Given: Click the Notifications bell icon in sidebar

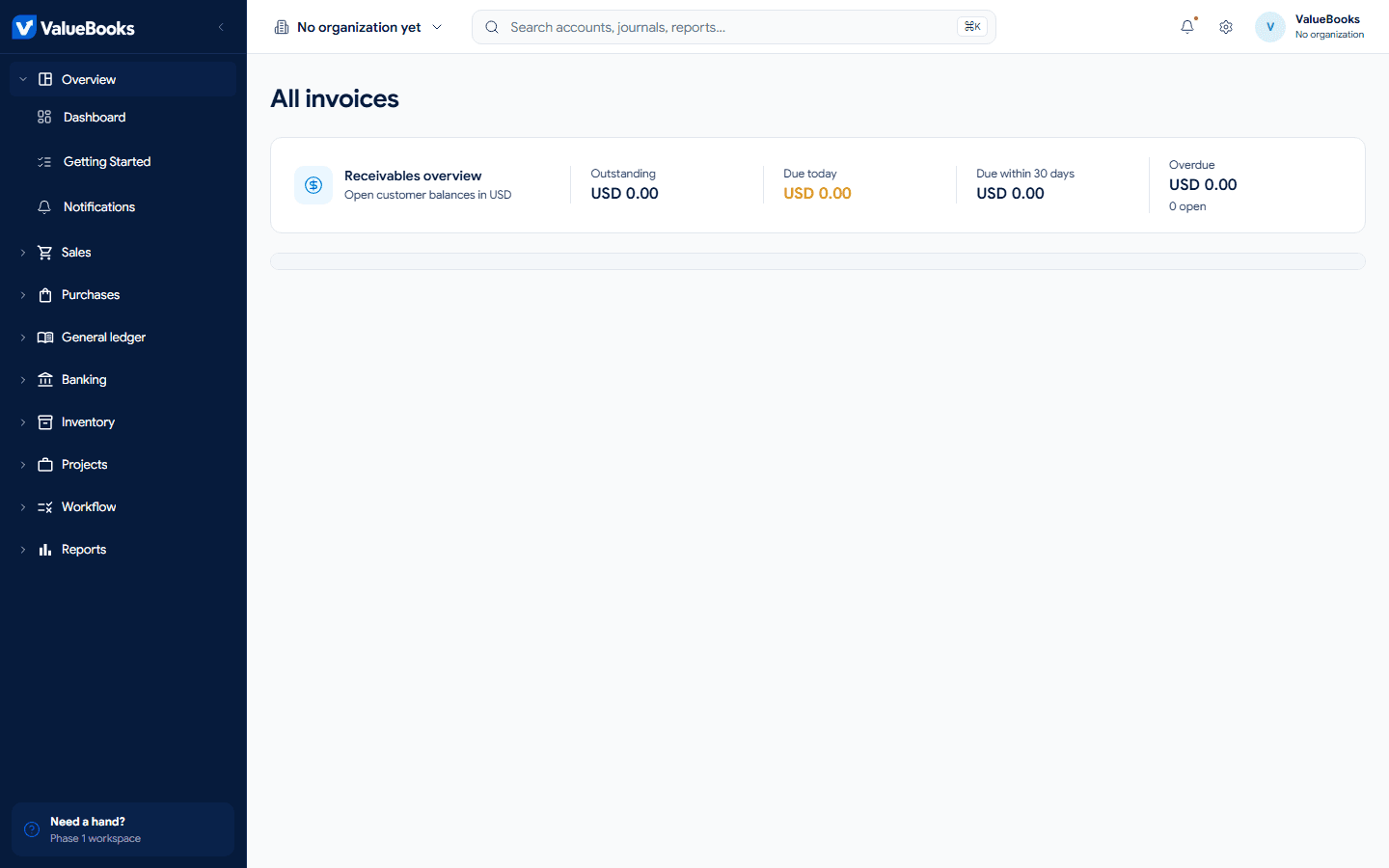Looking at the screenshot, I should [44, 207].
